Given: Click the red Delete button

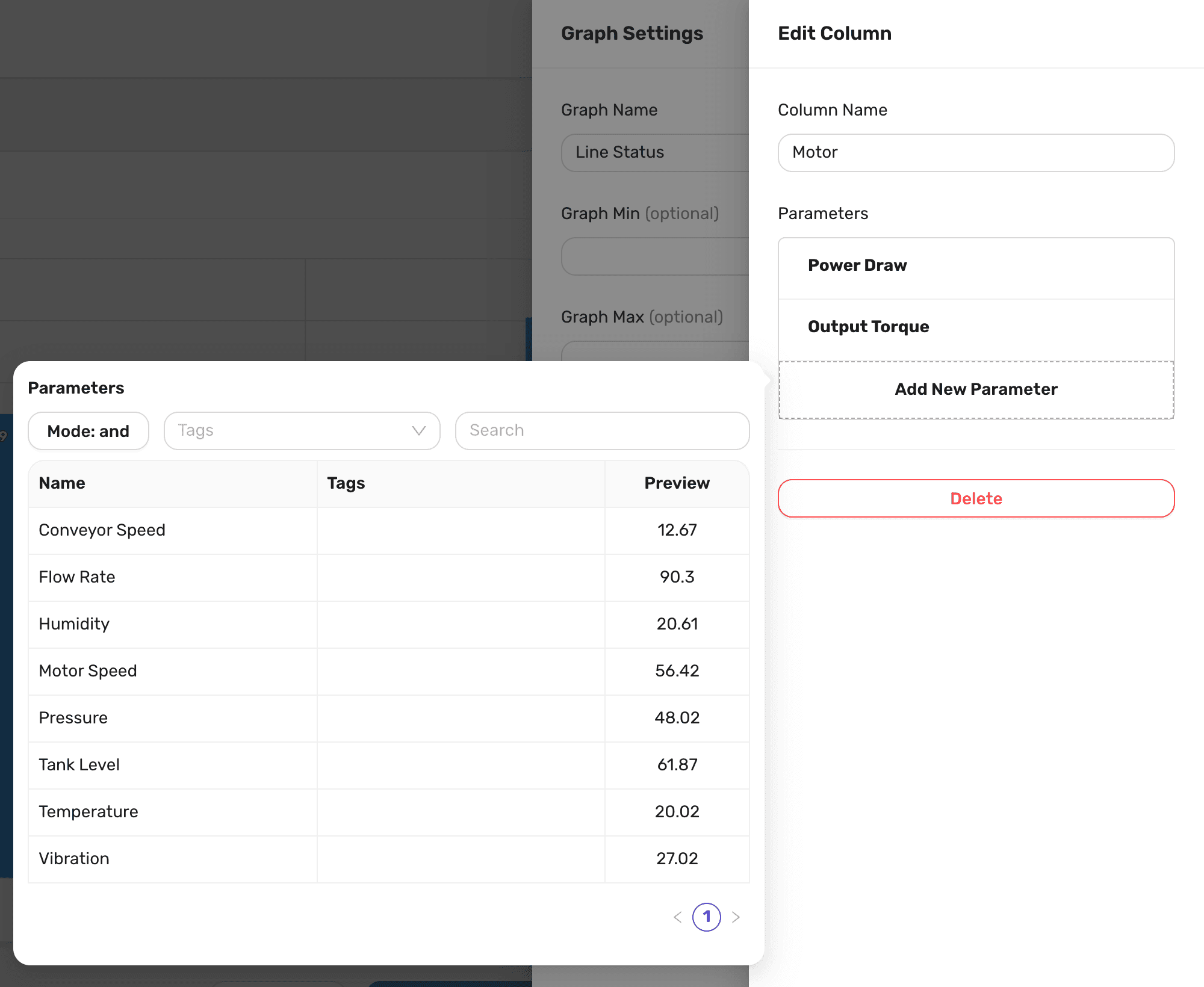Looking at the screenshot, I should [976, 498].
